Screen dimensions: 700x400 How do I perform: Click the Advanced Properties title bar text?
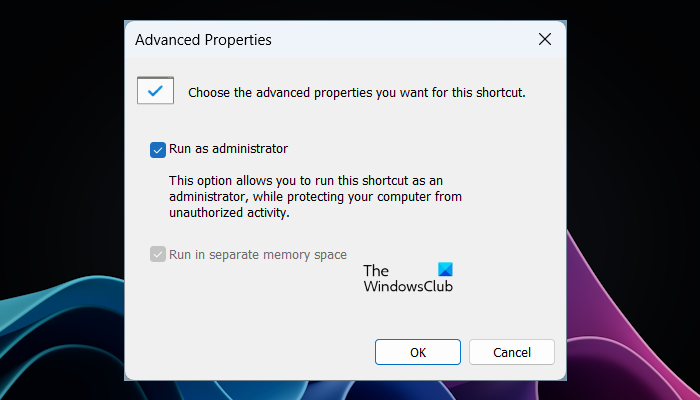pyautogui.click(x=203, y=40)
